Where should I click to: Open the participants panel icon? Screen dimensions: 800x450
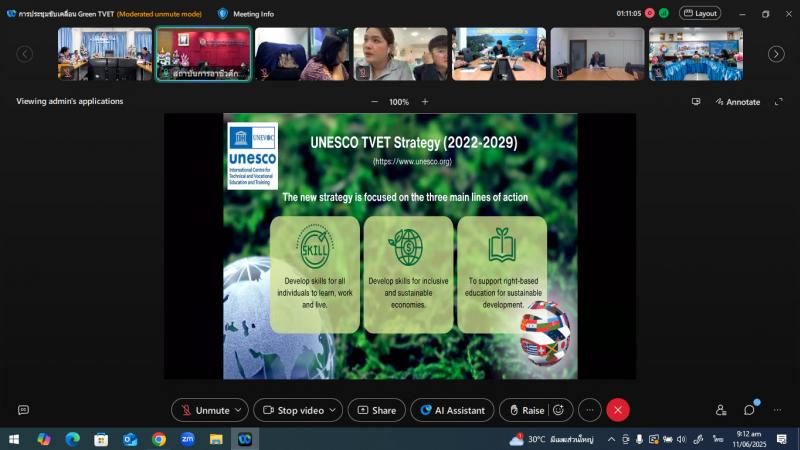tap(721, 410)
